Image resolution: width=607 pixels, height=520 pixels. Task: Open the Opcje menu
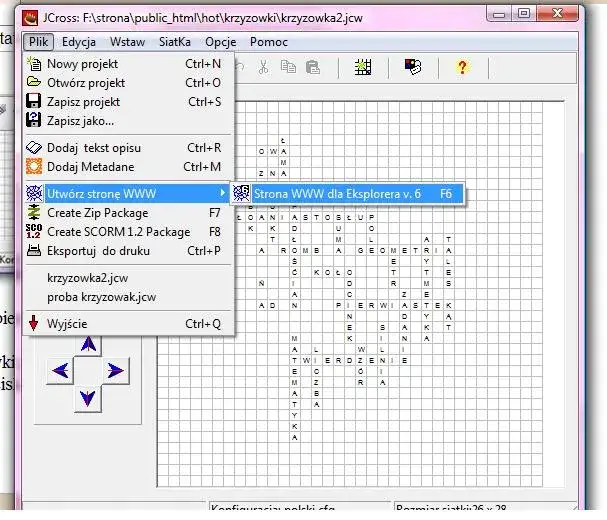(x=221, y=42)
